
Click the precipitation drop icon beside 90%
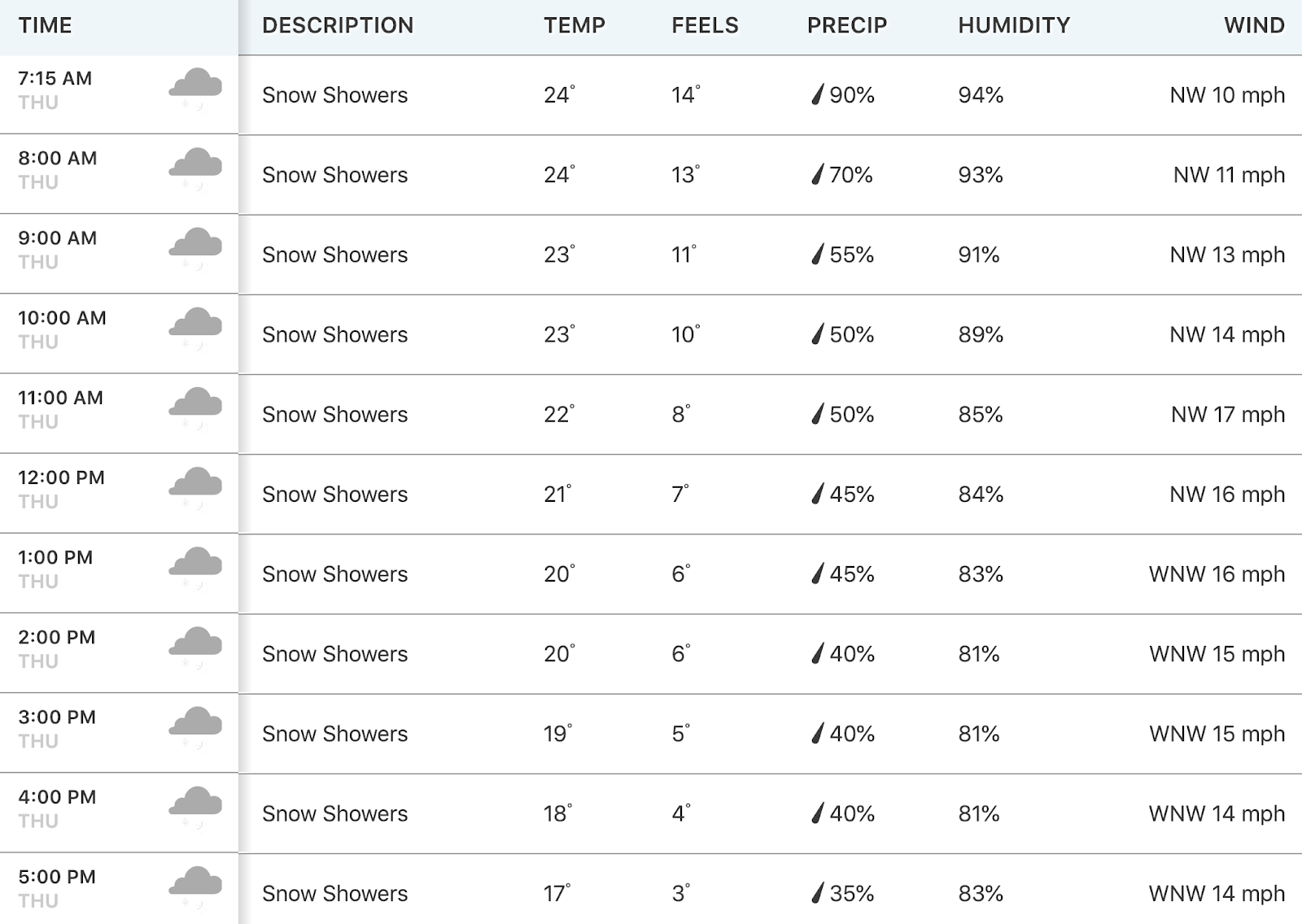coord(818,95)
